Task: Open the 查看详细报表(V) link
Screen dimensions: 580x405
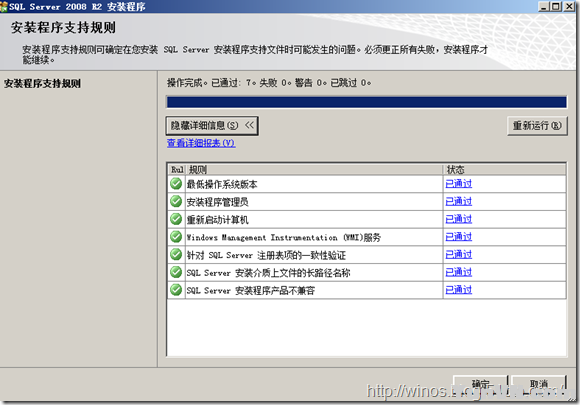Action: click(201, 143)
